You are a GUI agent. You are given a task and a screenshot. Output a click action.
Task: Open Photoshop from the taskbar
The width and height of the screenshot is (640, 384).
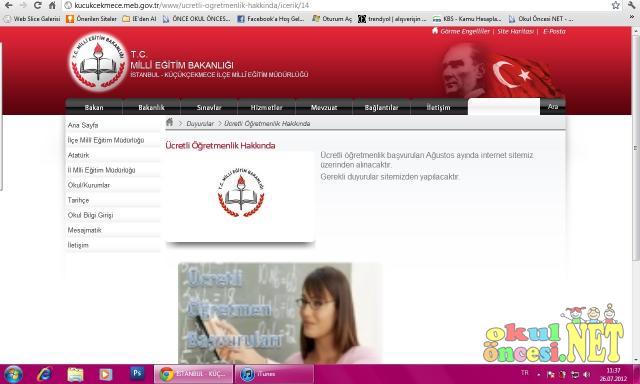[x=137, y=373]
